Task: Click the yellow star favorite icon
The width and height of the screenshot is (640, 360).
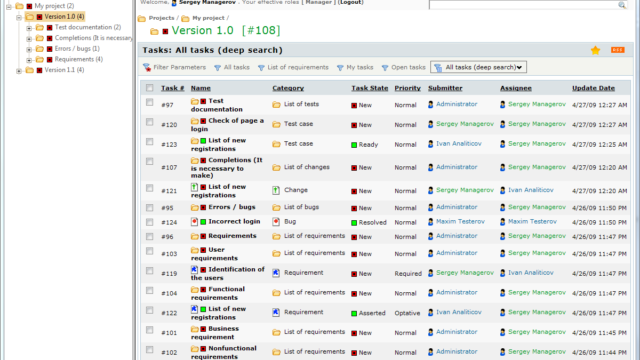Action: [595, 50]
